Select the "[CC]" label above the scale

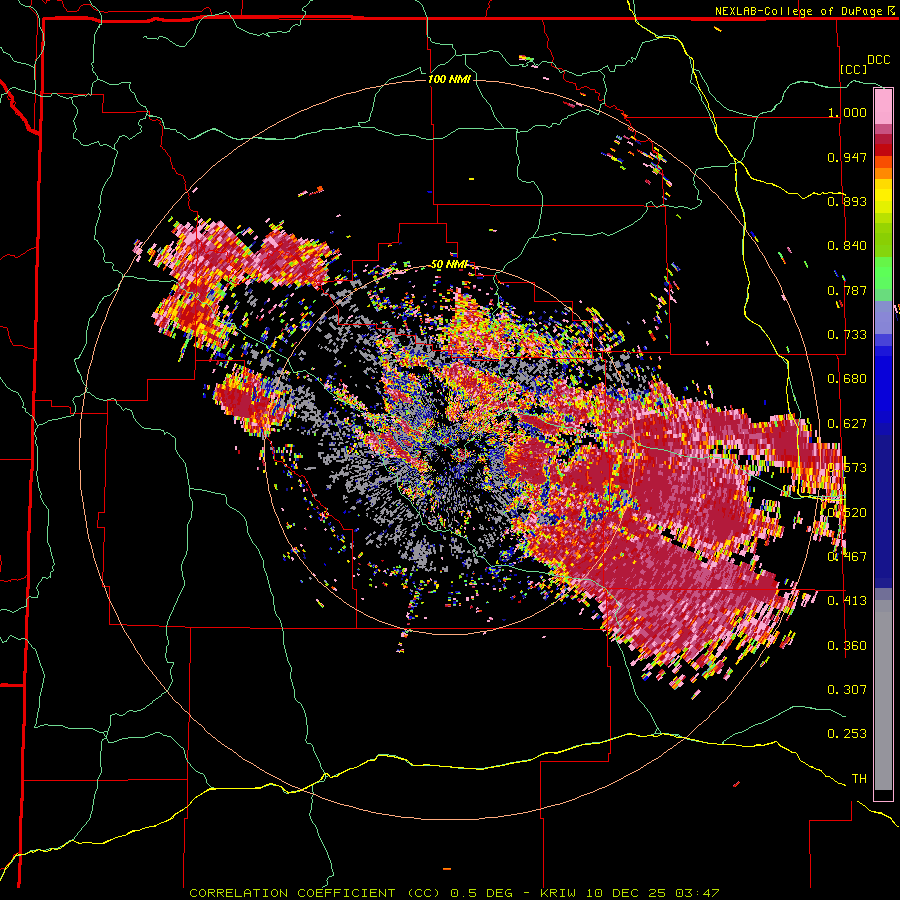[x=854, y=69]
